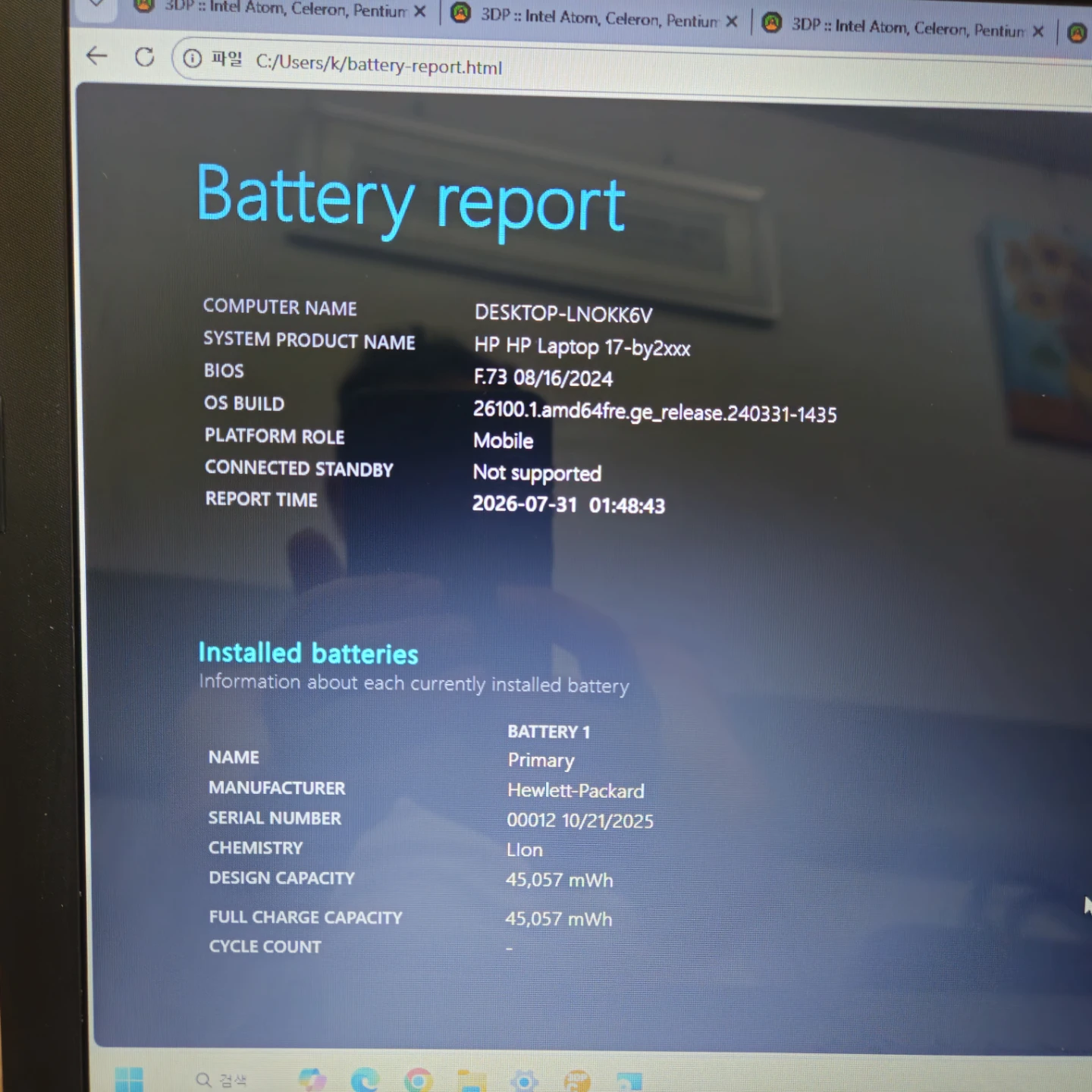Viewport: 1092px width, 1092px height.
Task: Close the first 3DP Intel Atom tab
Action: [x=419, y=11]
